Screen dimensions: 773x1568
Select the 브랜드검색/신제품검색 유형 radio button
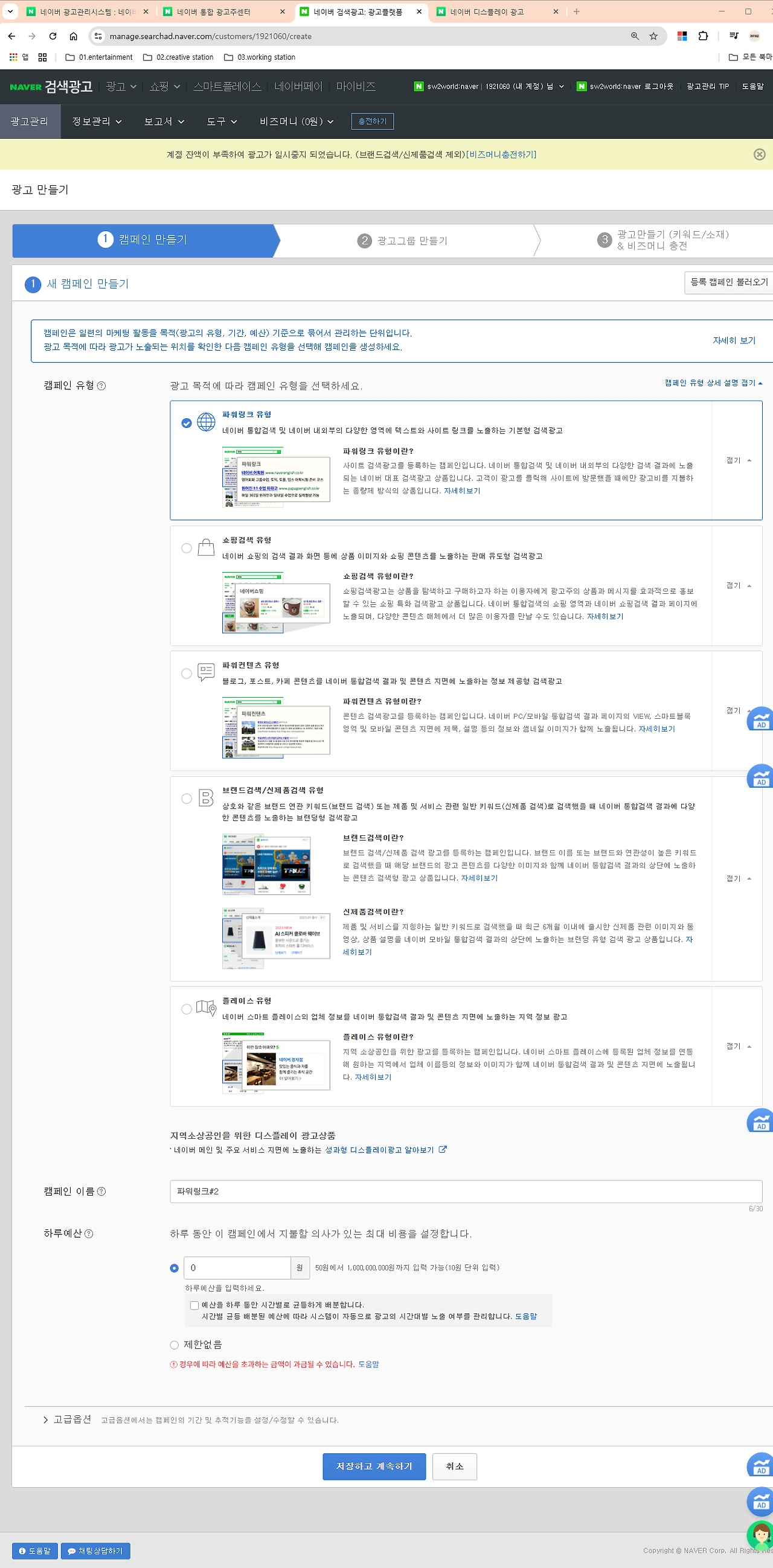[187, 799]
